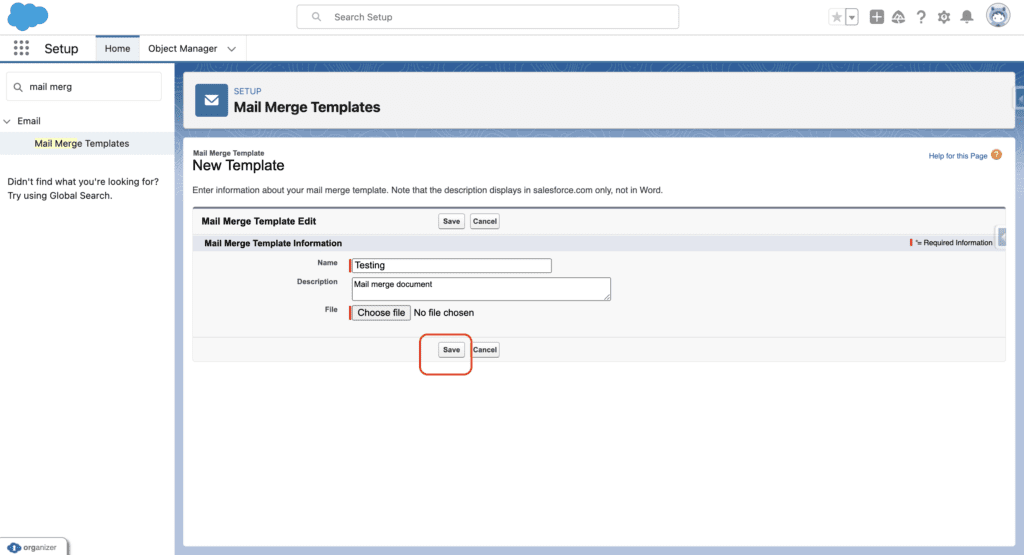
Task: Click the bottom Save button
Action: [x=451, y=350]
